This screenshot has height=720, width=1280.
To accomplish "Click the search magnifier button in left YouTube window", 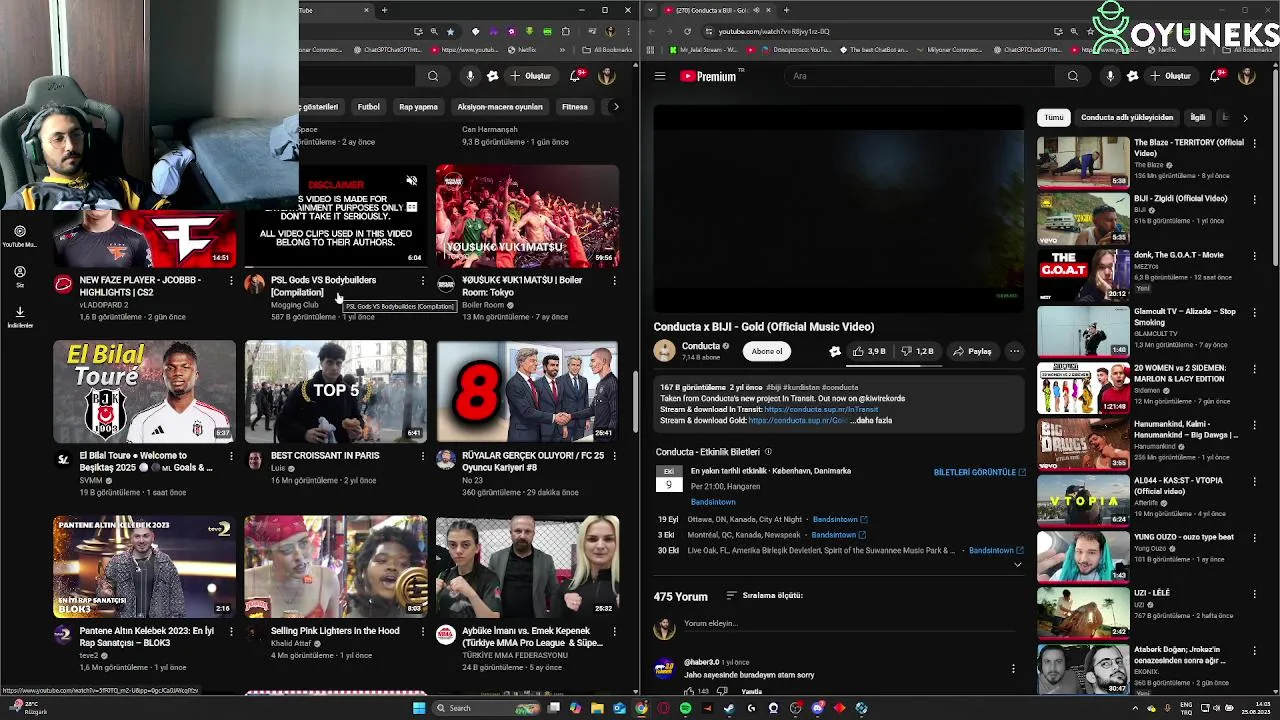I will [x=433, y=76].
